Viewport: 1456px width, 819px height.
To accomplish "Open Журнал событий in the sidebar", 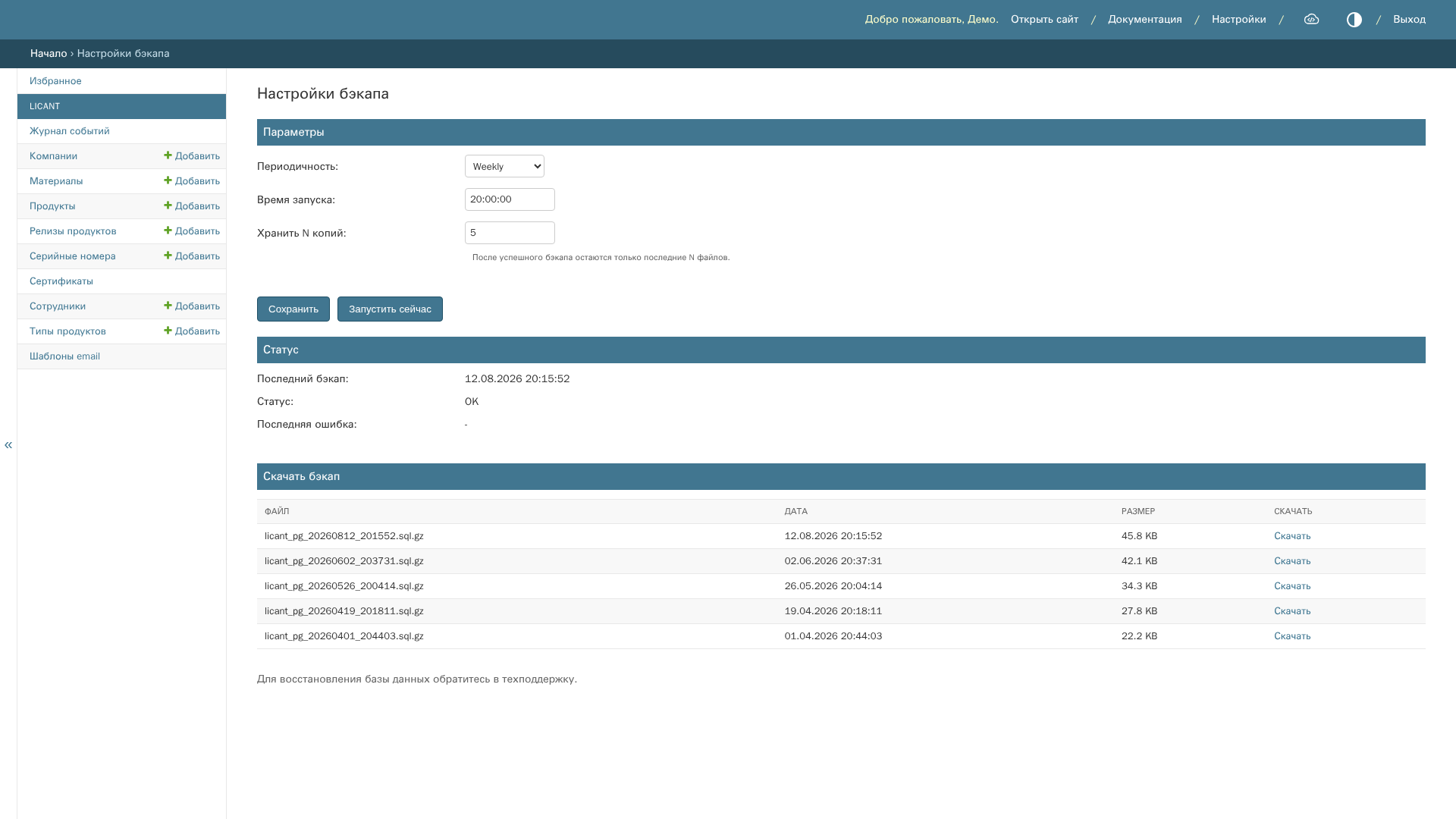I will point(70,131).
